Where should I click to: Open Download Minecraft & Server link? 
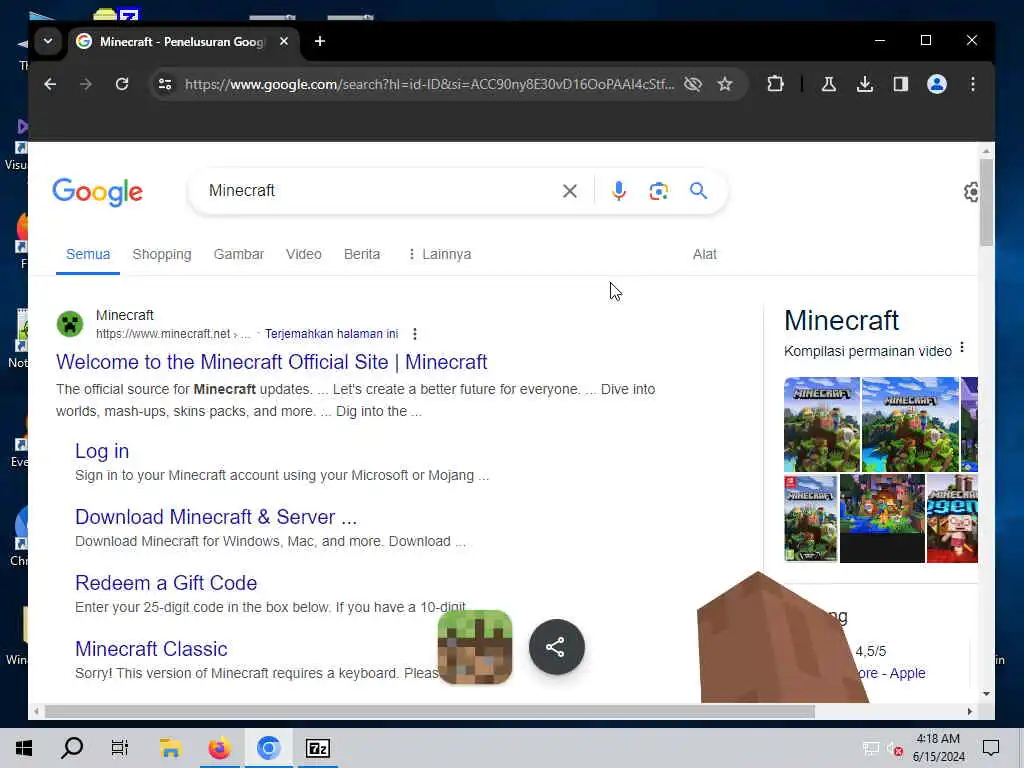click(x=216, y=517)
